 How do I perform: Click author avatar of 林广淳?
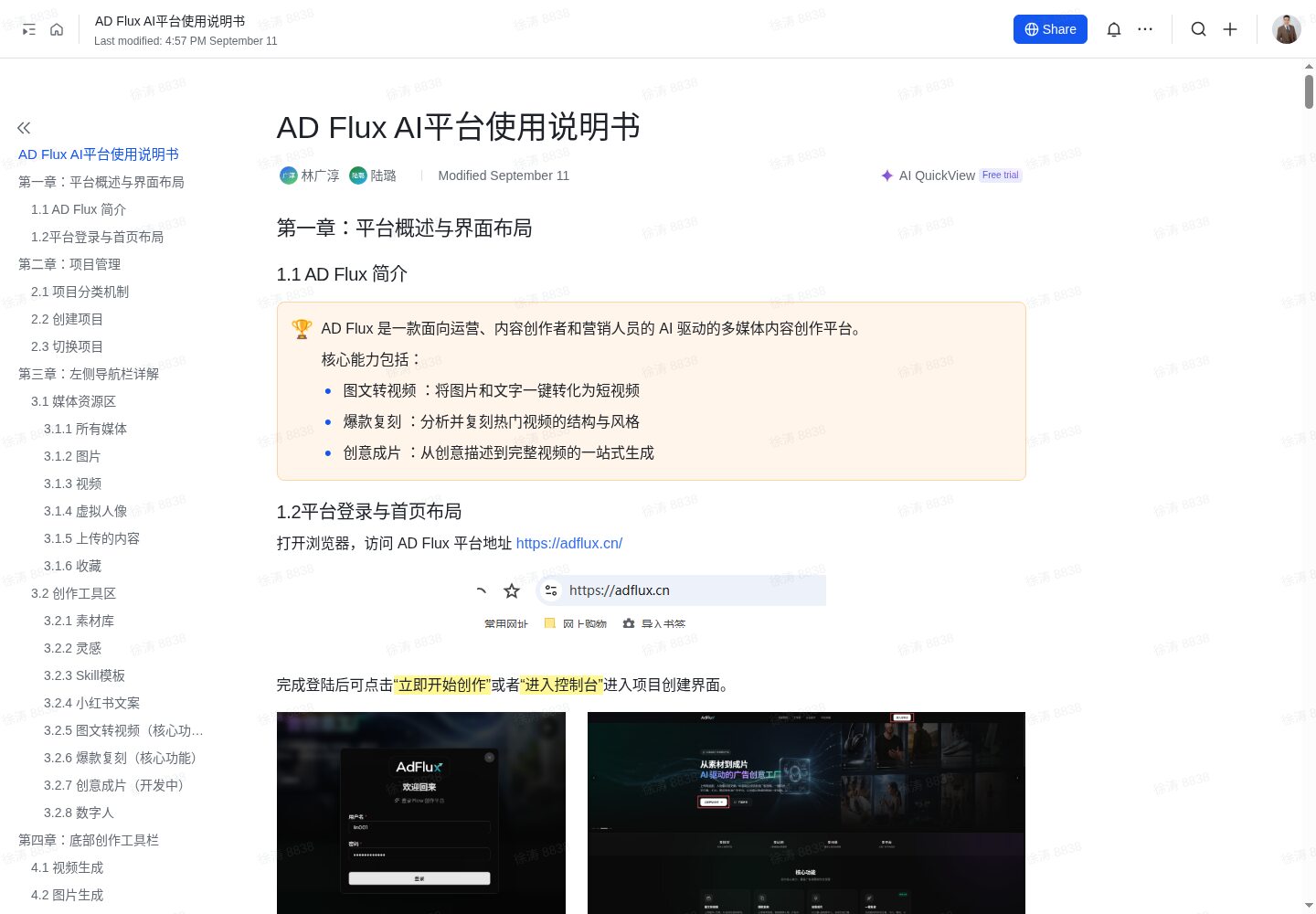point(289,175)
